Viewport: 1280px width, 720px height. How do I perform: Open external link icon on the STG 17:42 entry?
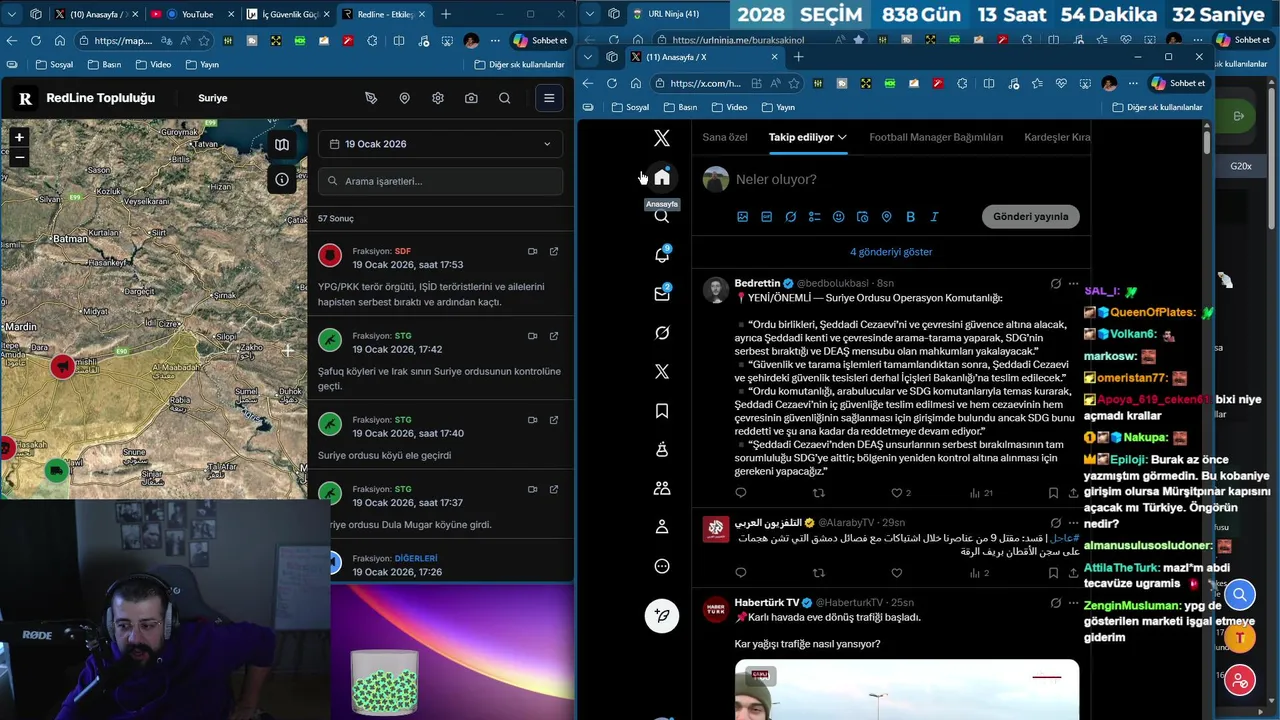(554, 336)
